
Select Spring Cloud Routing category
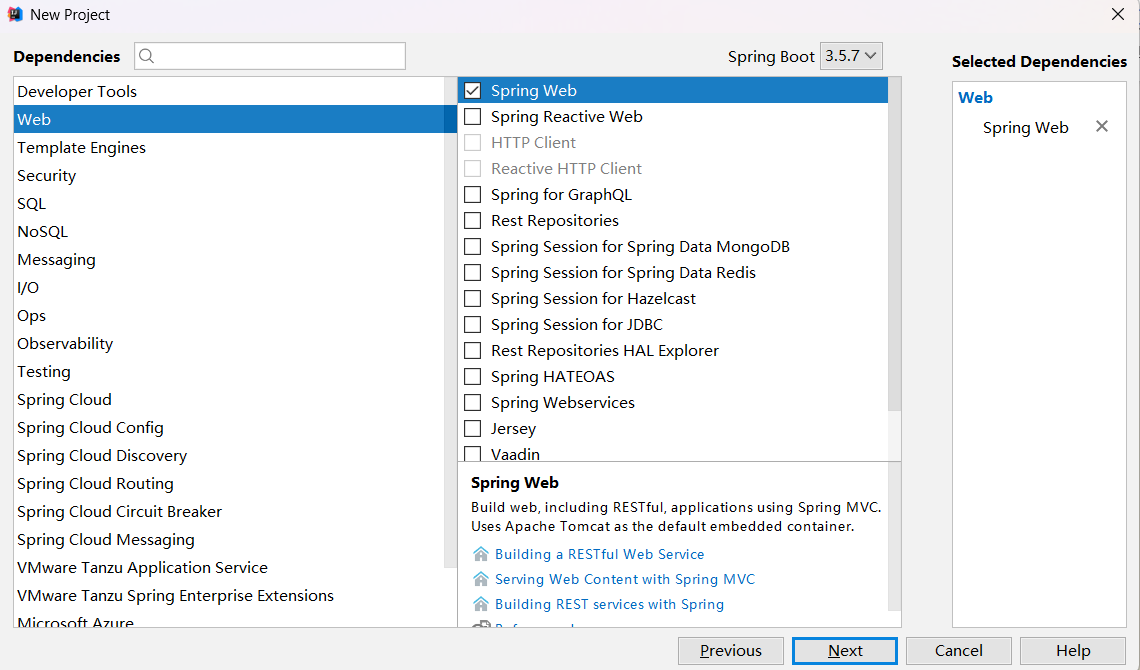[x=229, y=483]
